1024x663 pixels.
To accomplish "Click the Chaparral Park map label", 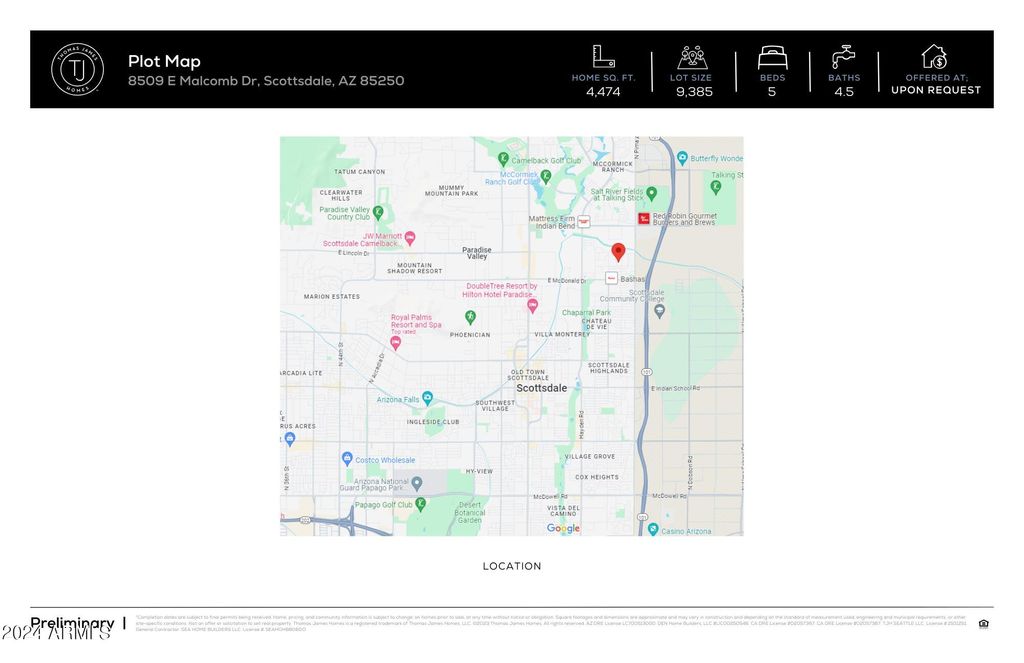I will 586,313.
